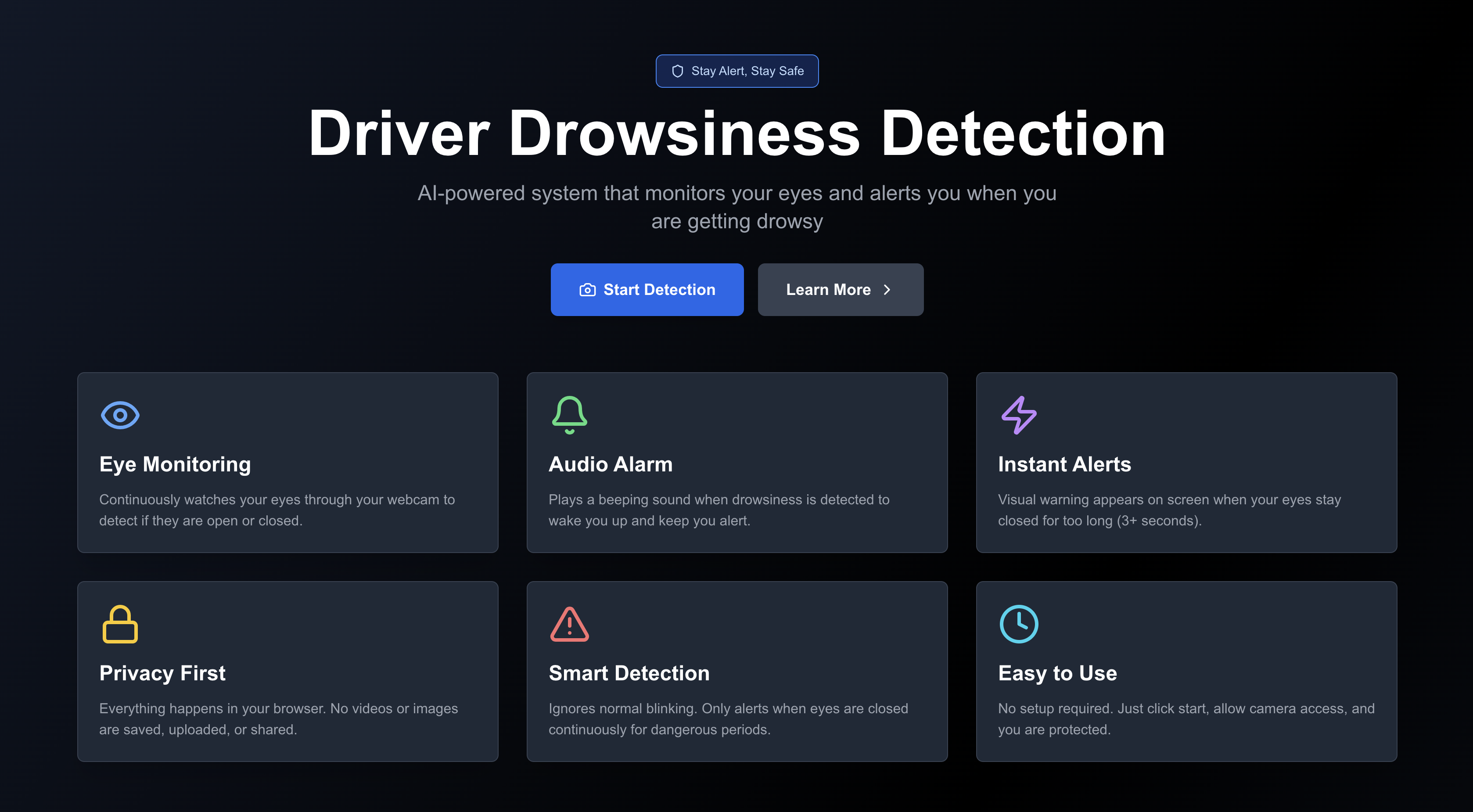Open the Learn More section
The image size is (1473, 812).
(840, 289)
